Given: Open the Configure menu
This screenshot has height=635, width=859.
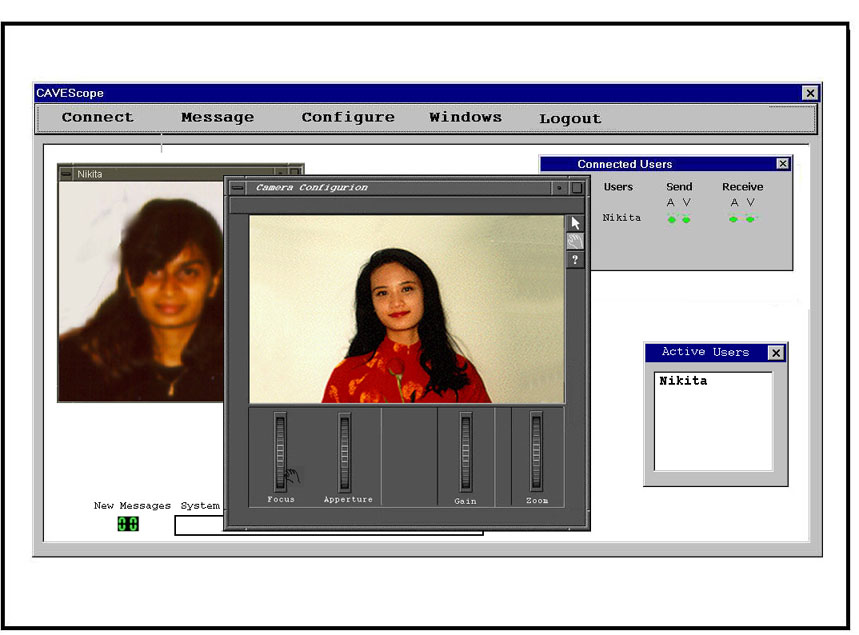Looking at the screenshot, I should (348, 117).
